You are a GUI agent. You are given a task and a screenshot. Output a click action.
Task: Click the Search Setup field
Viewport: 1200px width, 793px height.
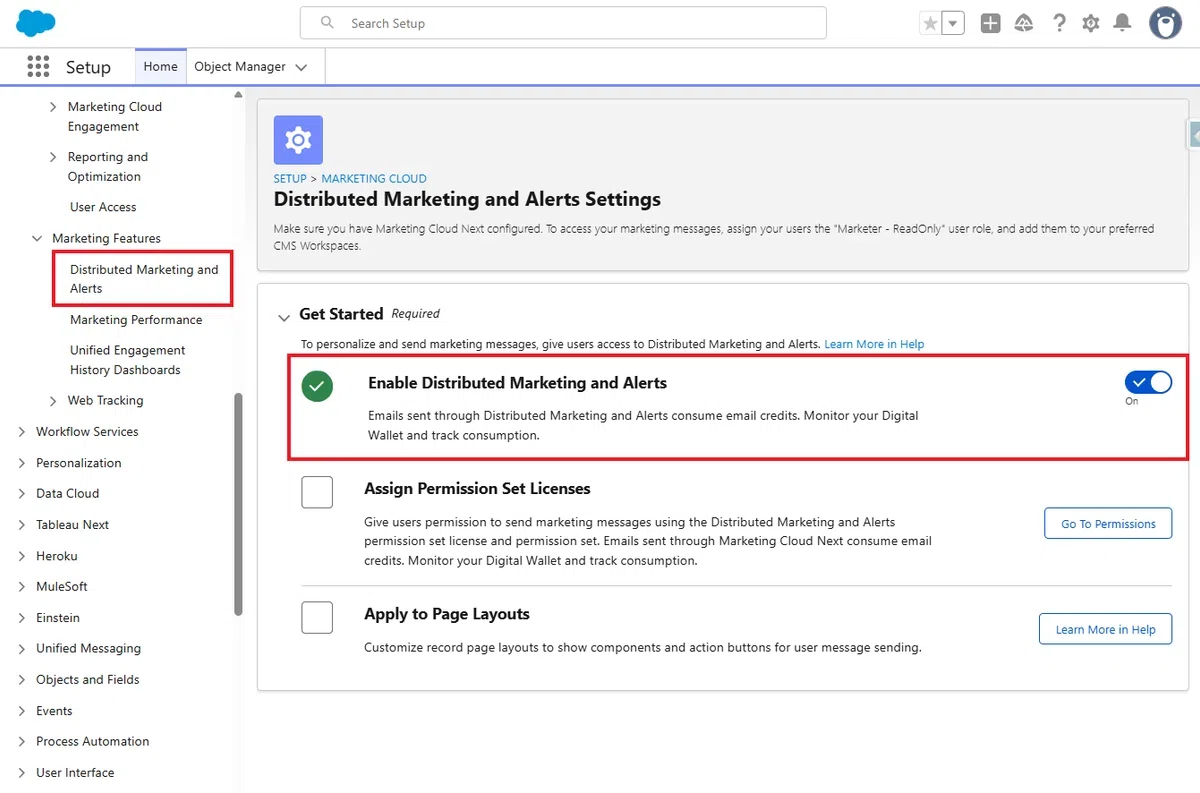(x=563, y=23)
